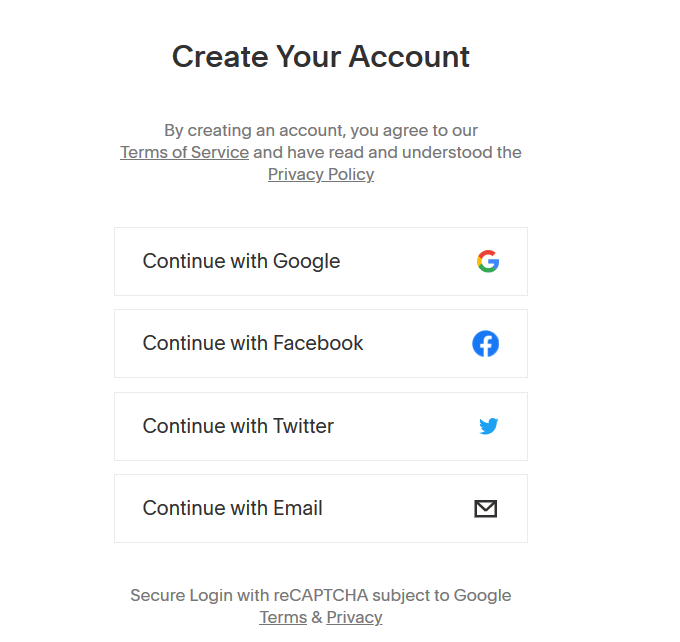Screen dimensions: 680x642
Task: Choose Continue with Twitter
Action: click(x=320, y=426)
